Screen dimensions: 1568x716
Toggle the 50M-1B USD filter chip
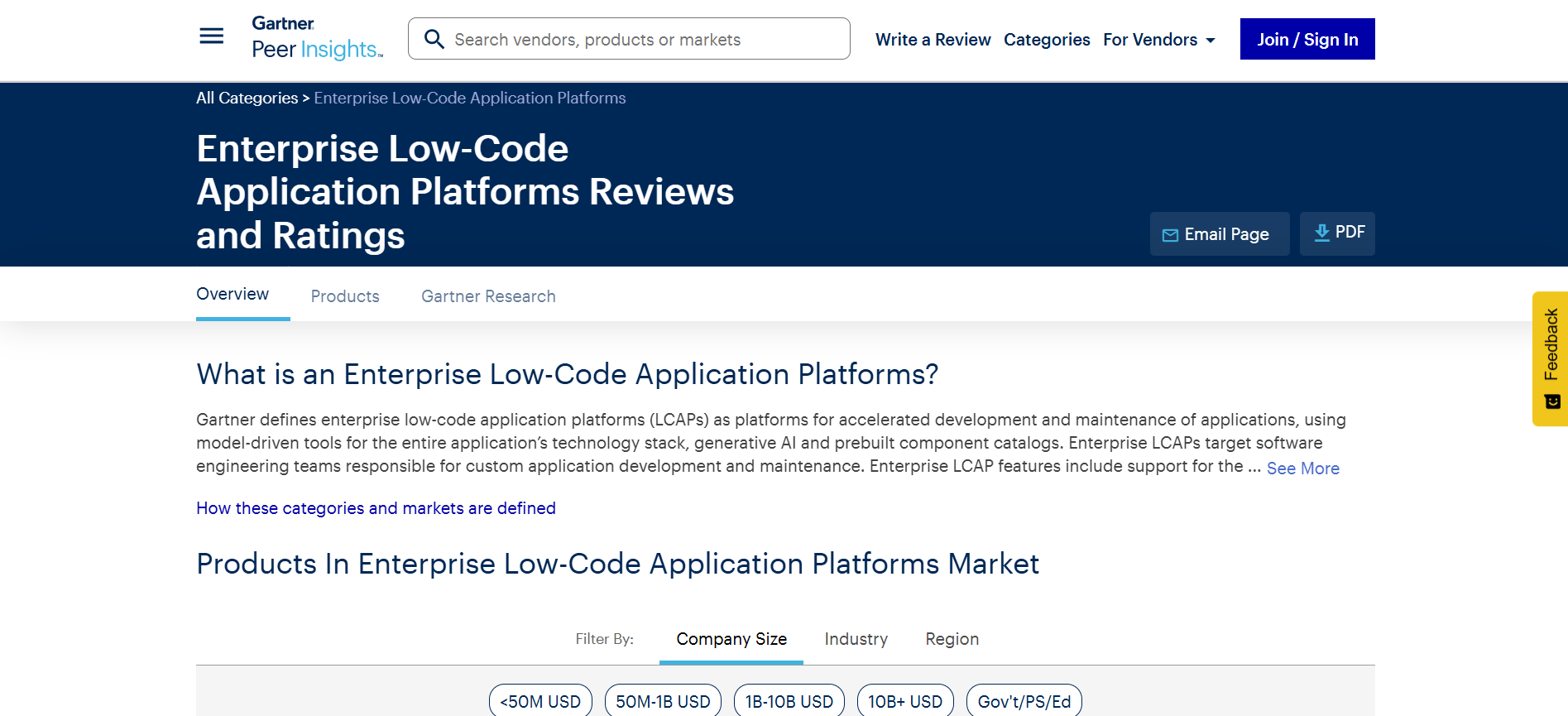tap(663, 701)
